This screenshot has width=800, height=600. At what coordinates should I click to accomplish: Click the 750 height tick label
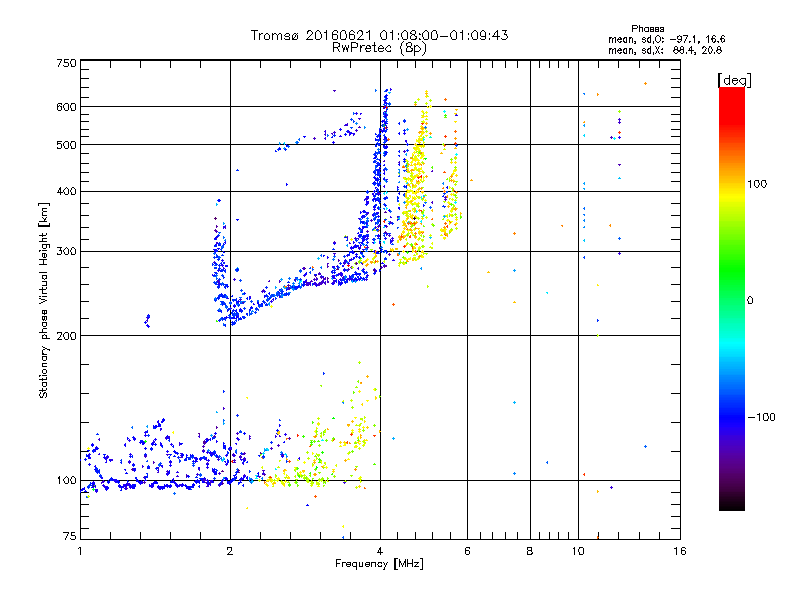[x=66, y=63]
